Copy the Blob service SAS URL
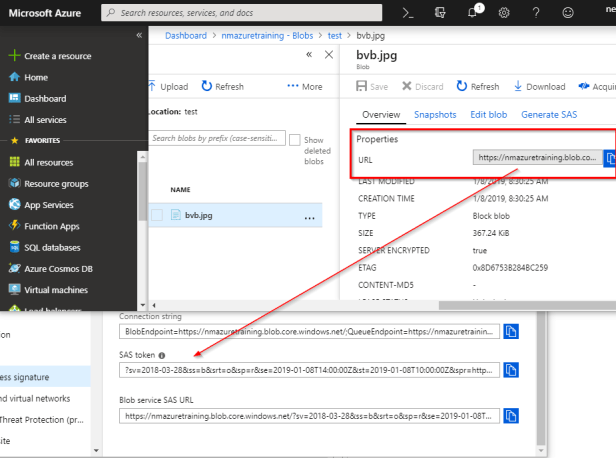 pos(512,415)
